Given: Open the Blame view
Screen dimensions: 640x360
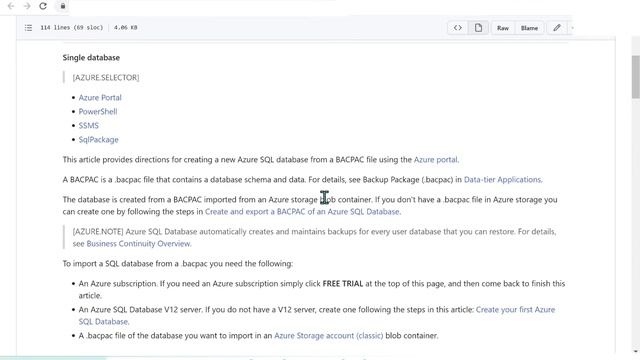Looking at the screenshot, I should click(x=529, y=28).
